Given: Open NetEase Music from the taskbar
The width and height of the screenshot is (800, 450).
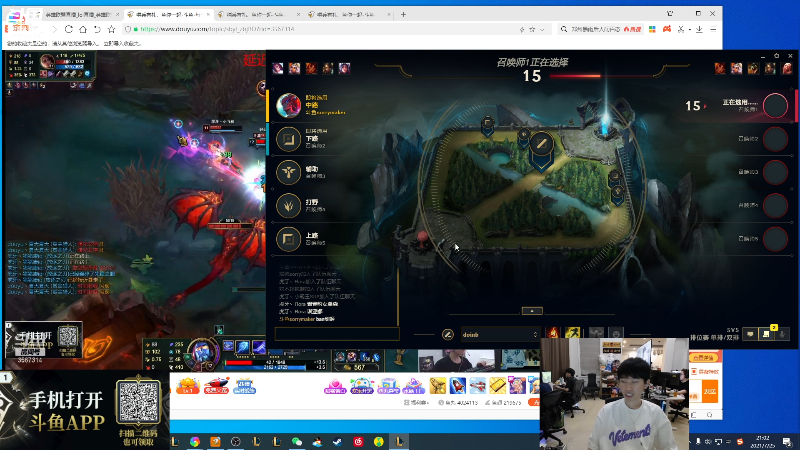Looking at the screenshot, I should [358, 442].
